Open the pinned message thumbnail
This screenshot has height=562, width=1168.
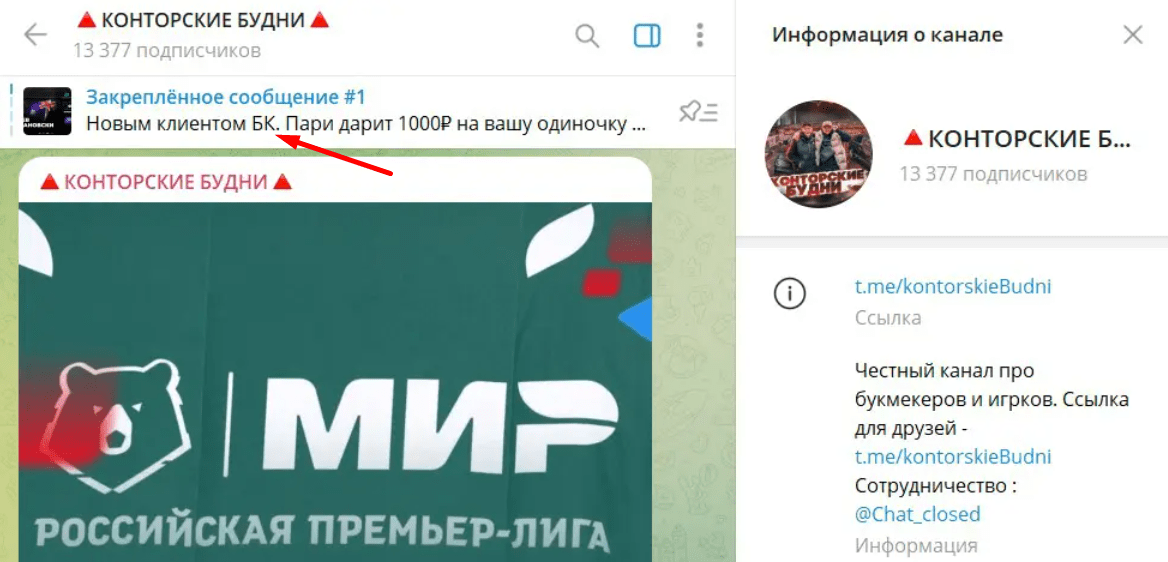47,111
